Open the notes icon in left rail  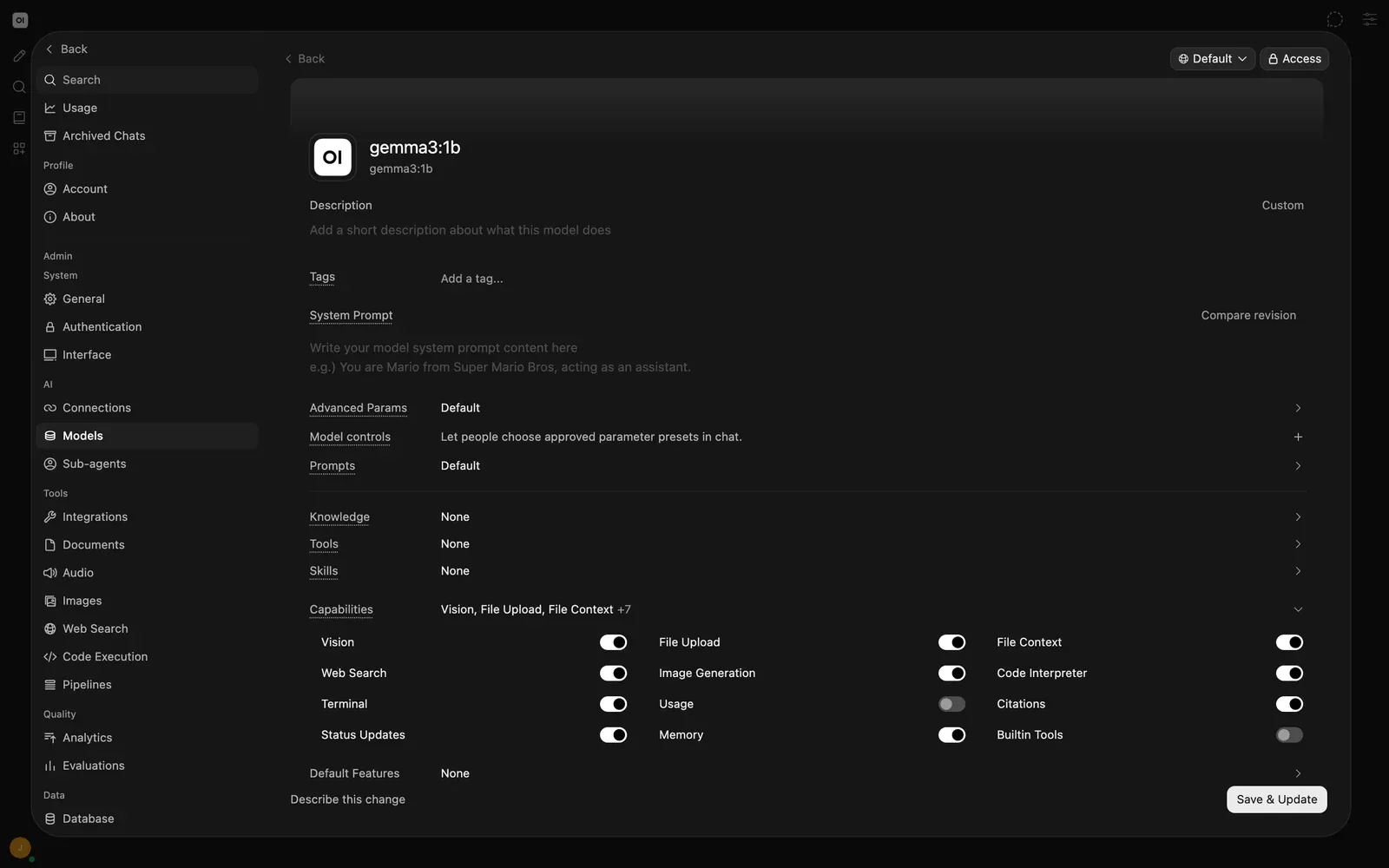(19, 118)
